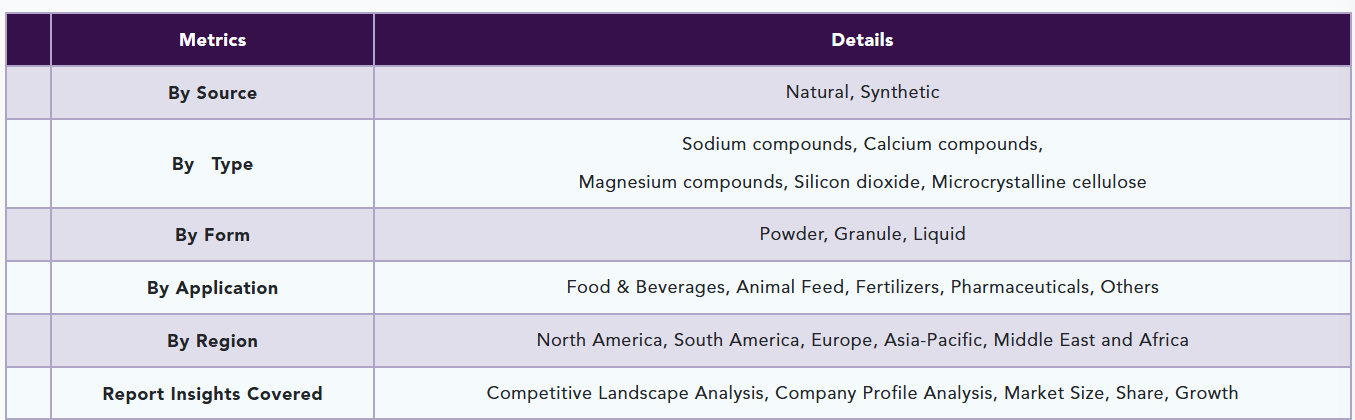Click the Details column header

pos(862,40)
